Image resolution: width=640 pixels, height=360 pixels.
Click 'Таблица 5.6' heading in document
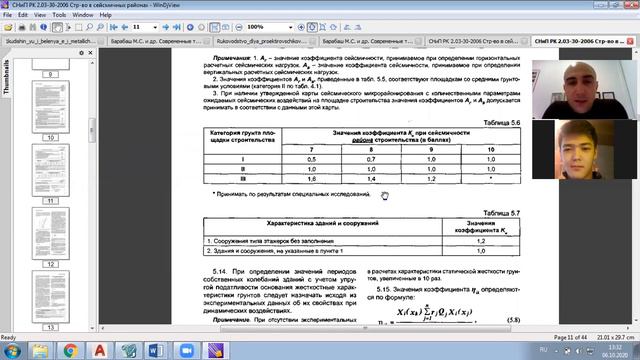point(502,123)
